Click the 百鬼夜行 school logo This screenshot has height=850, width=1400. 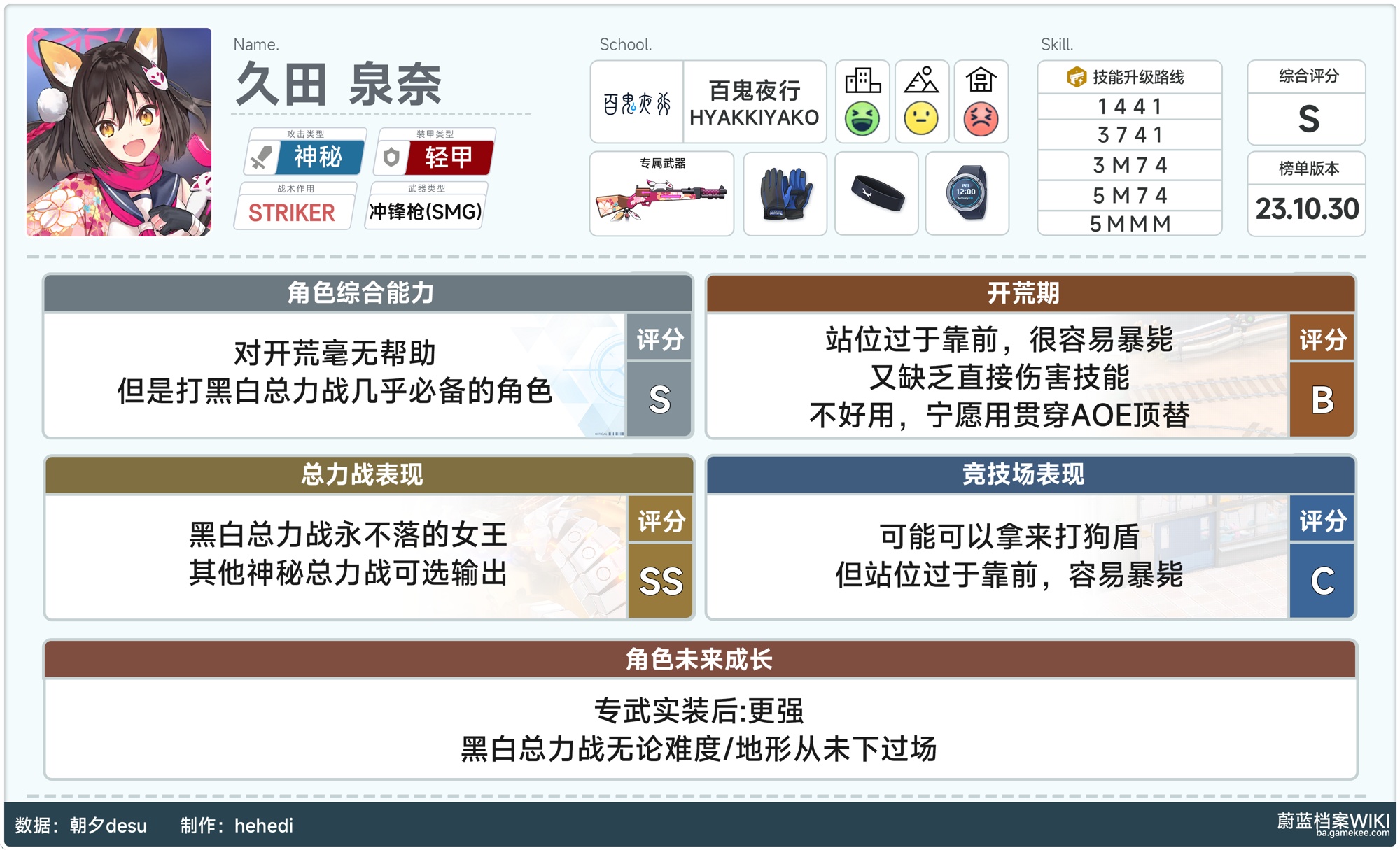tap(637, 104)
